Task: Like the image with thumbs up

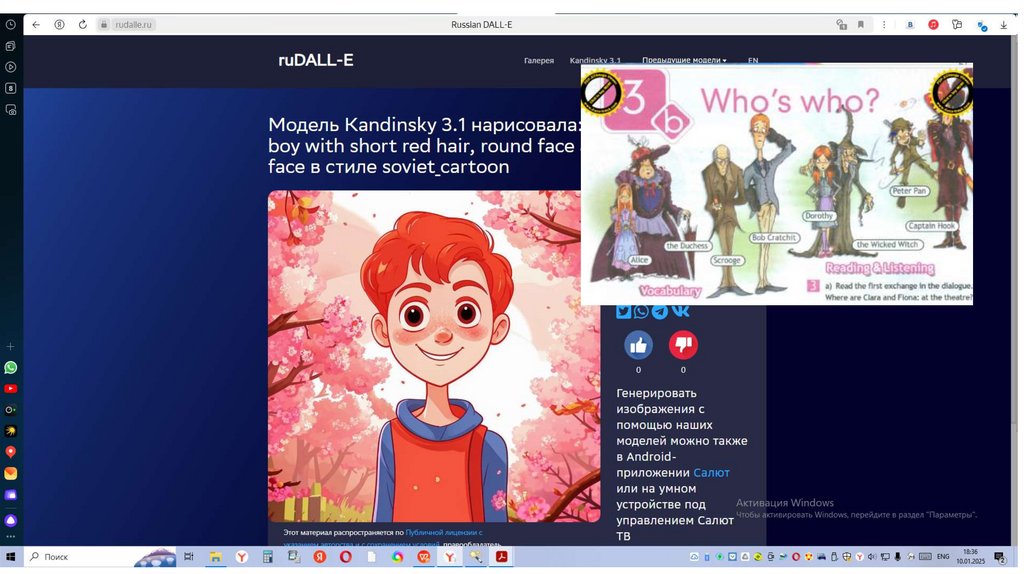Action: (638, 345)
